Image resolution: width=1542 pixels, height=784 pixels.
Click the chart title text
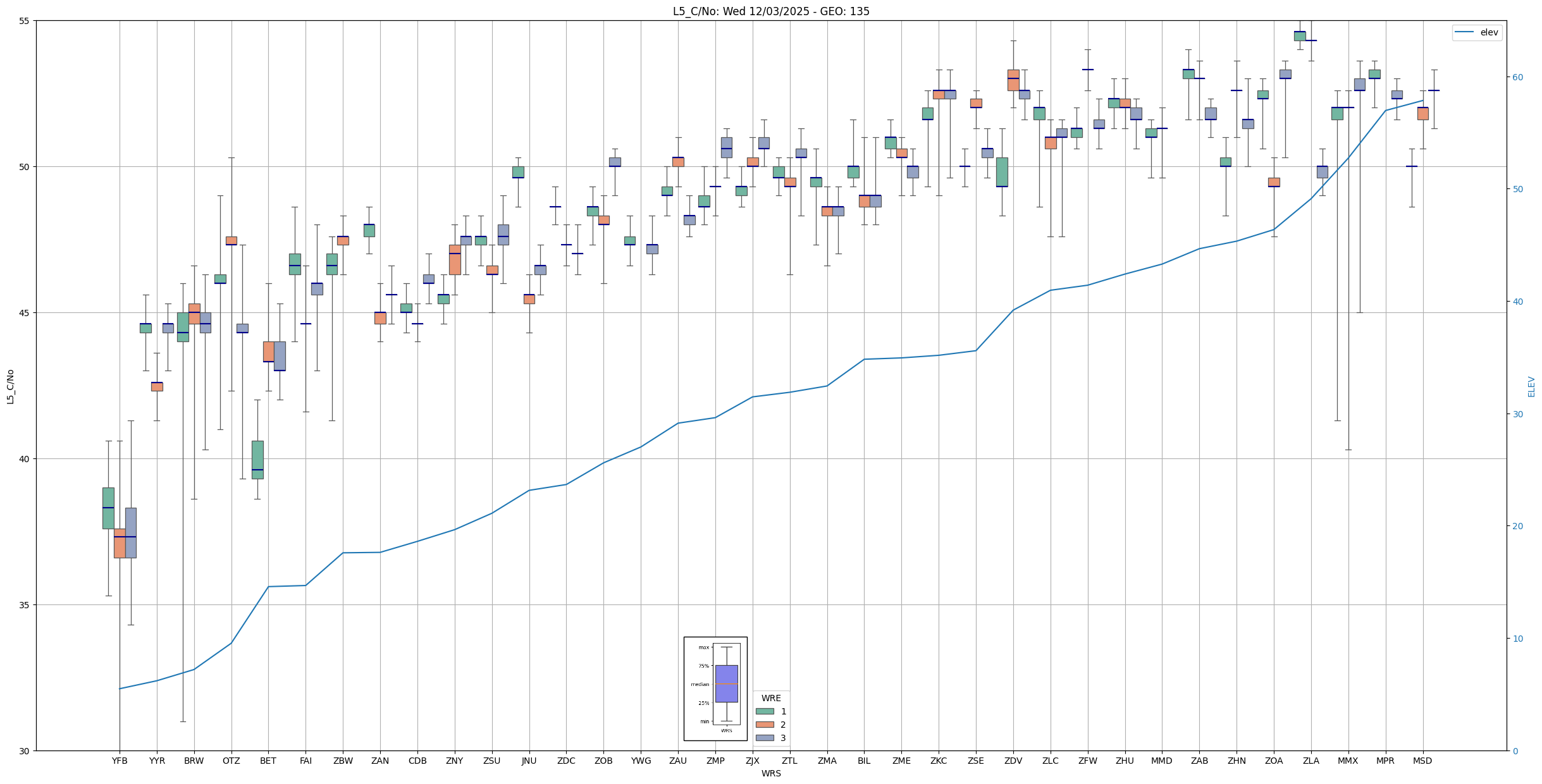pyautogui.click(x=771, y=11)
